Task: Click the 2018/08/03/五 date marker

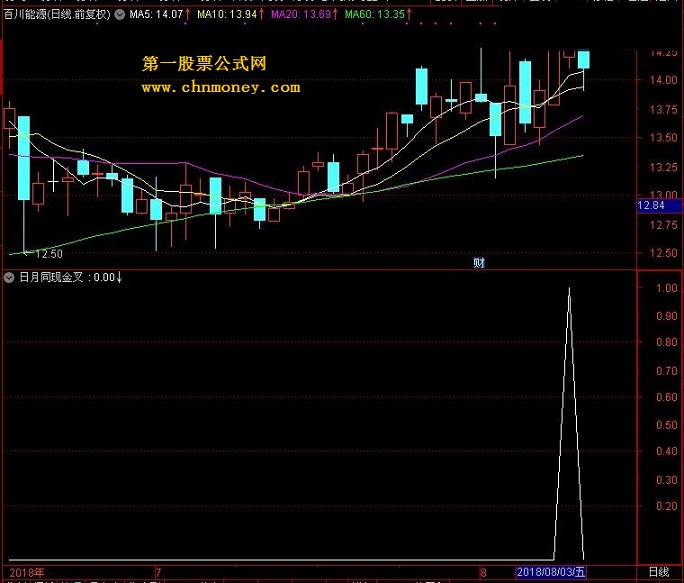Action: tap(551, 572)
